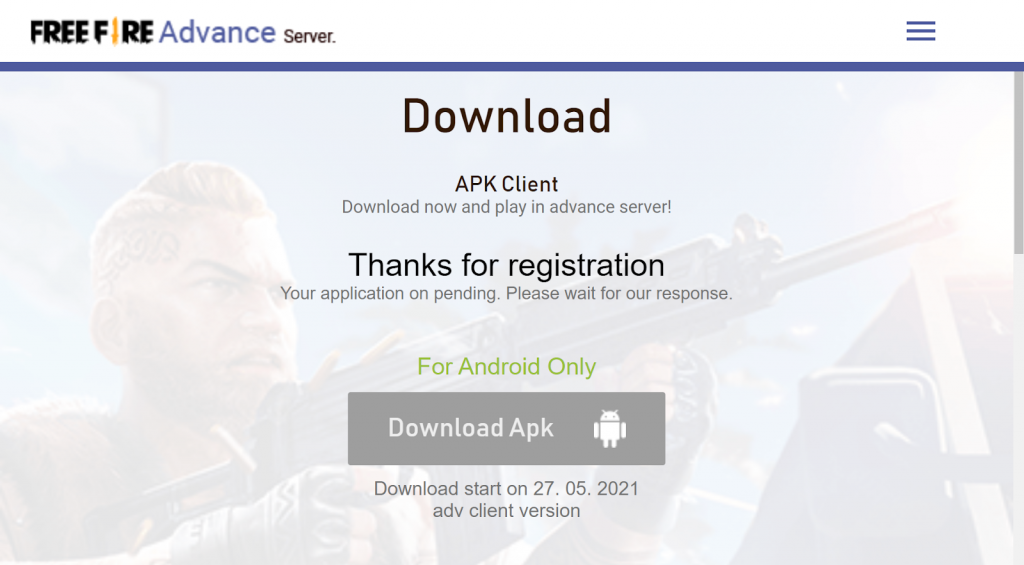
Task: Click the green 'For Android Only' label
Action: 507,366
